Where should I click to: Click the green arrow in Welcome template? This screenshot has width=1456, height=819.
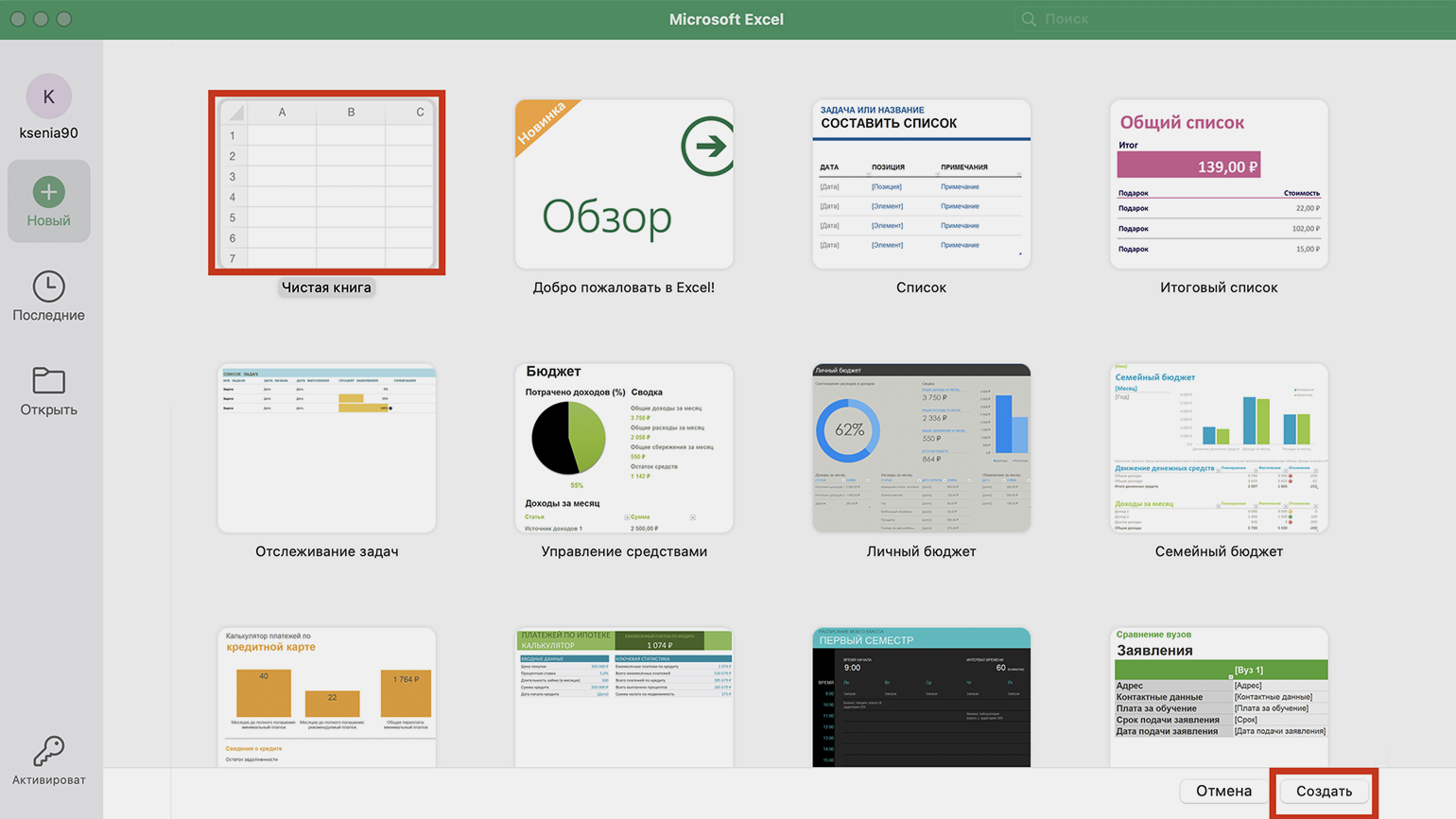[707, 146]
